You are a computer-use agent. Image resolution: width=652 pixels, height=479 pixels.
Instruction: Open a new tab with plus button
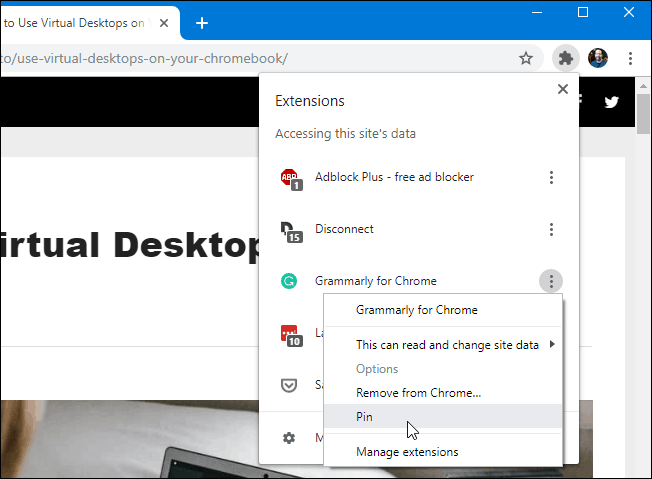click(202, 23)
